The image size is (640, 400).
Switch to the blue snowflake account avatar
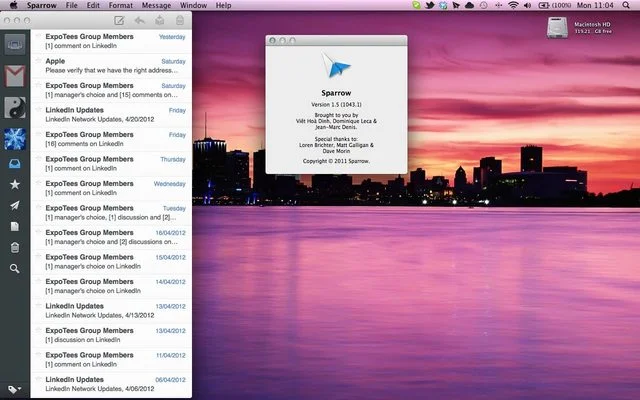(15, 139)
